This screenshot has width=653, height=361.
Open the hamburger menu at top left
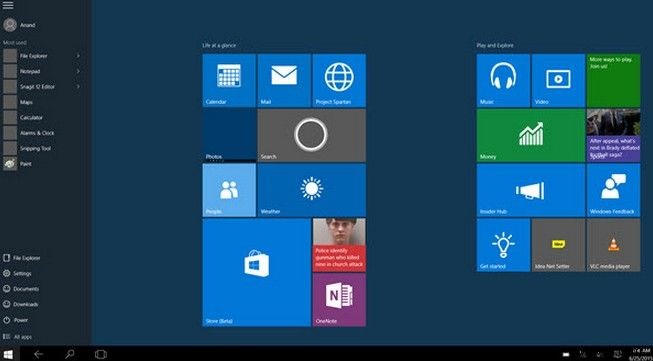click(x=8, y=5)
